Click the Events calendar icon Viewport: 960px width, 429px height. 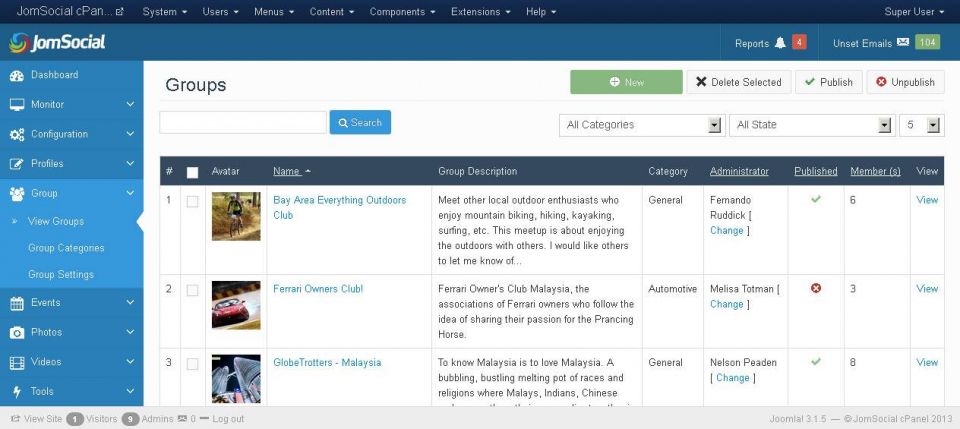click(17, 303)
